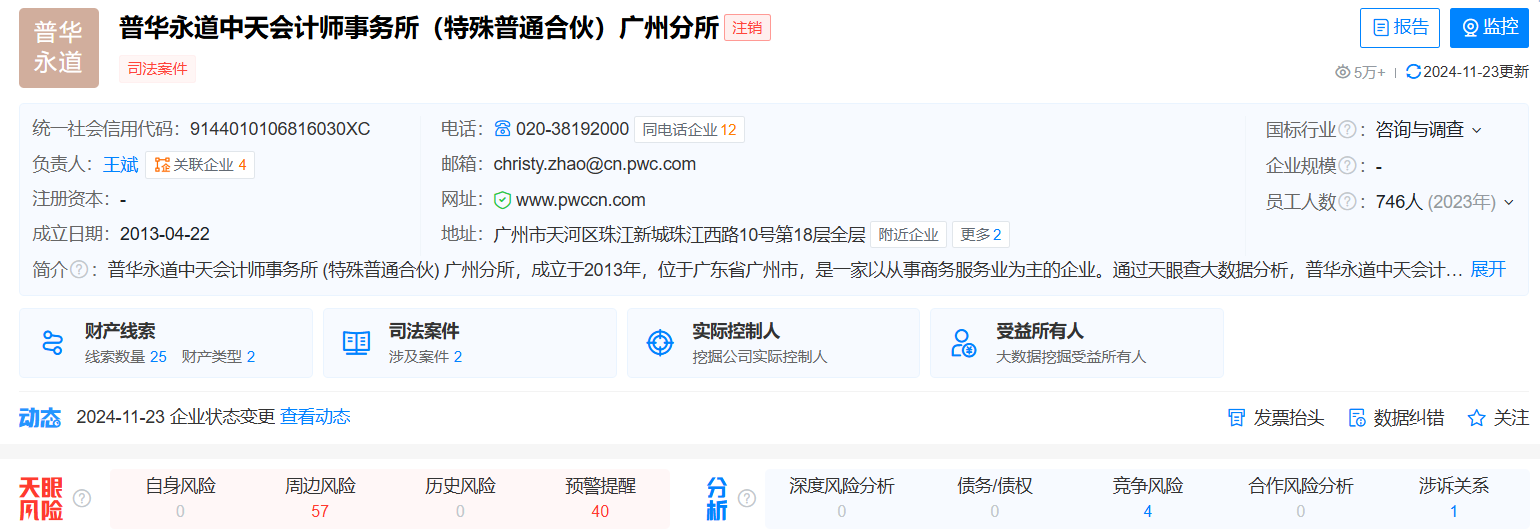Click the 财产线索 property clues icon
Screen dimensions: 1540x532
pos(53,343)
